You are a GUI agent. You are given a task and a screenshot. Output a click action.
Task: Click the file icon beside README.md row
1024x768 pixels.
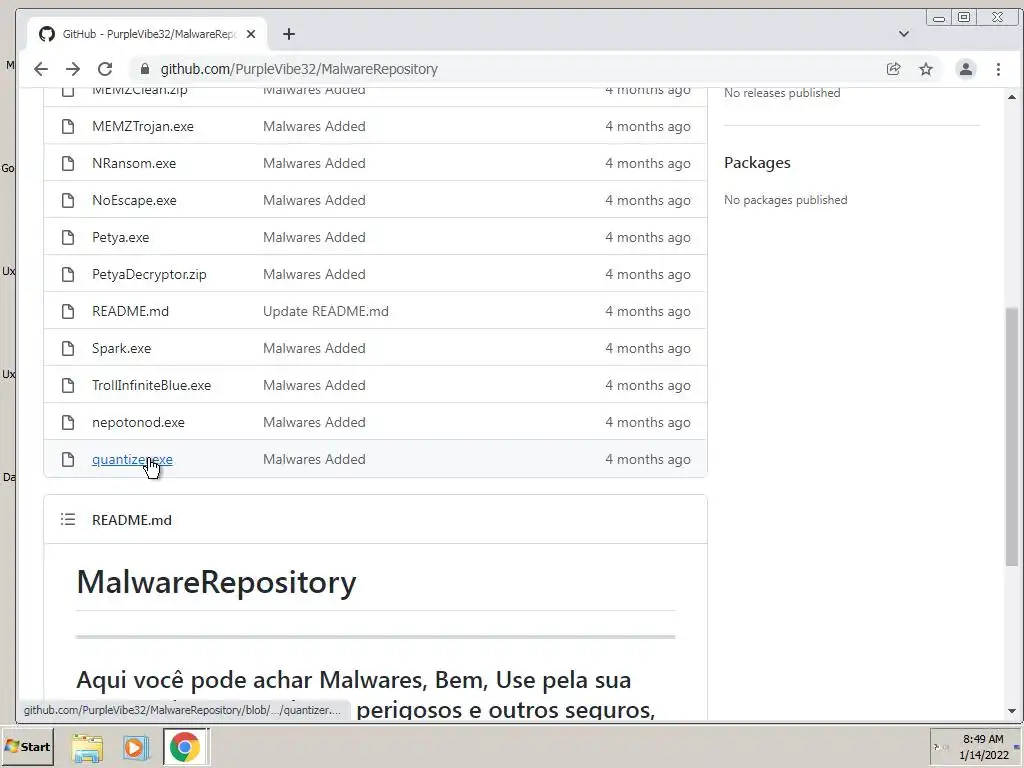(x=68, y=312)
